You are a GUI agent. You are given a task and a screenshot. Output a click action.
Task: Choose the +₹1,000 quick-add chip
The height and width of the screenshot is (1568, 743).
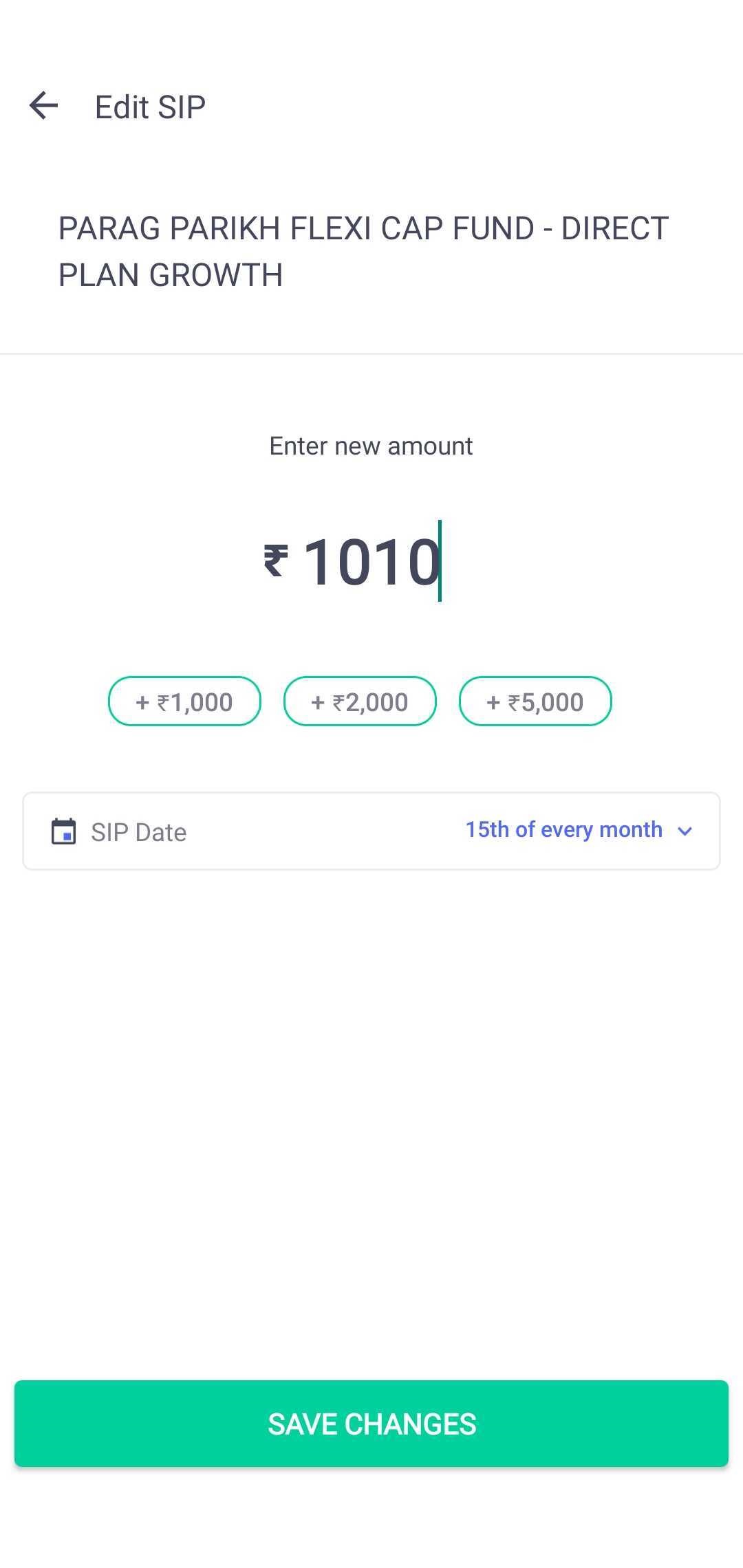coord(184,701)
